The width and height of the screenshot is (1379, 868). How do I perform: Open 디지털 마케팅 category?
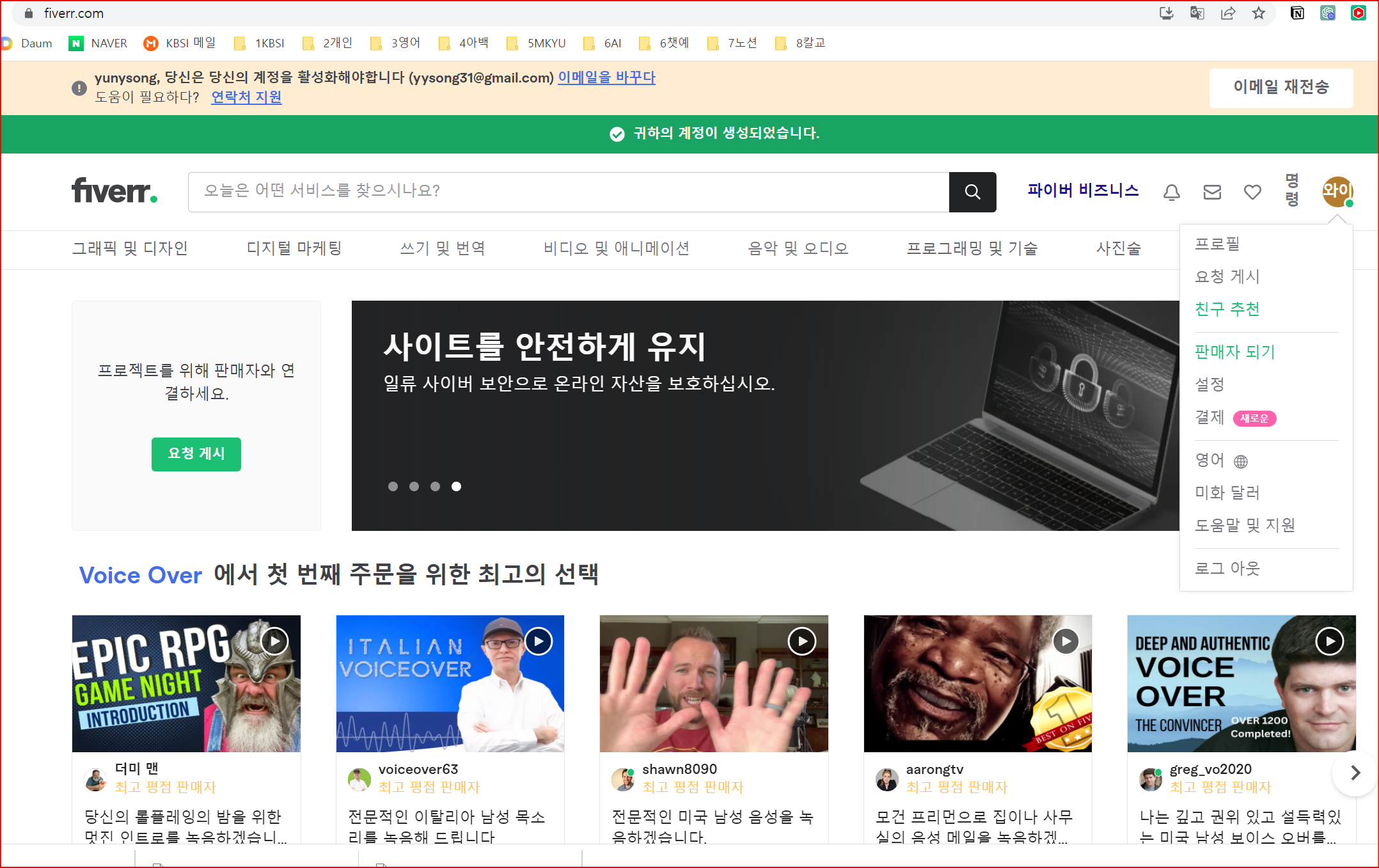tap(294, 248)
